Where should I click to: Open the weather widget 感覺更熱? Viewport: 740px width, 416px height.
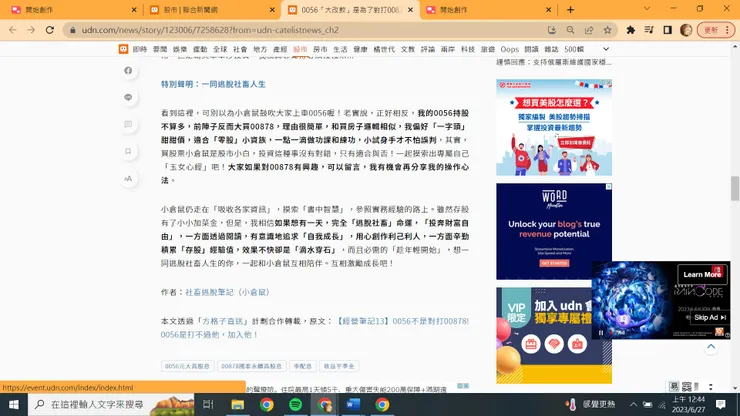(590, 405)
